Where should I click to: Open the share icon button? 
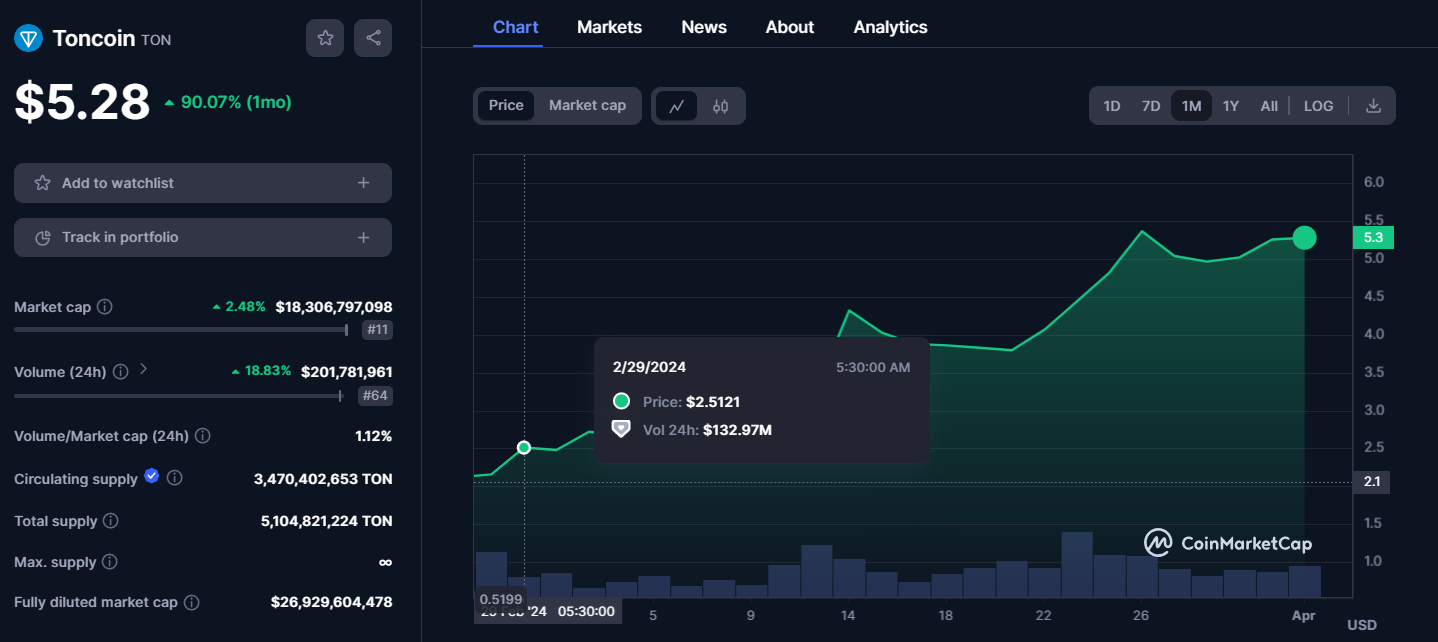click(373, 38)
